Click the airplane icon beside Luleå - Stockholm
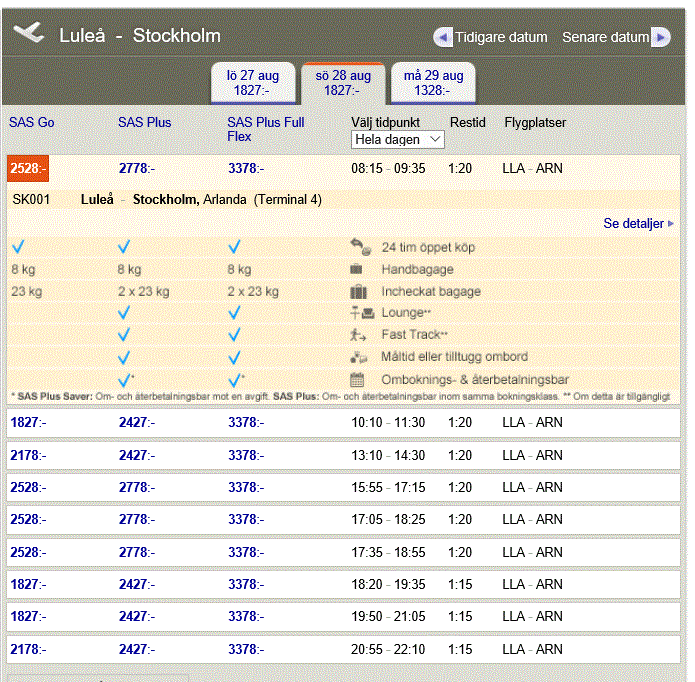The image size is (695, 682). 29,32
